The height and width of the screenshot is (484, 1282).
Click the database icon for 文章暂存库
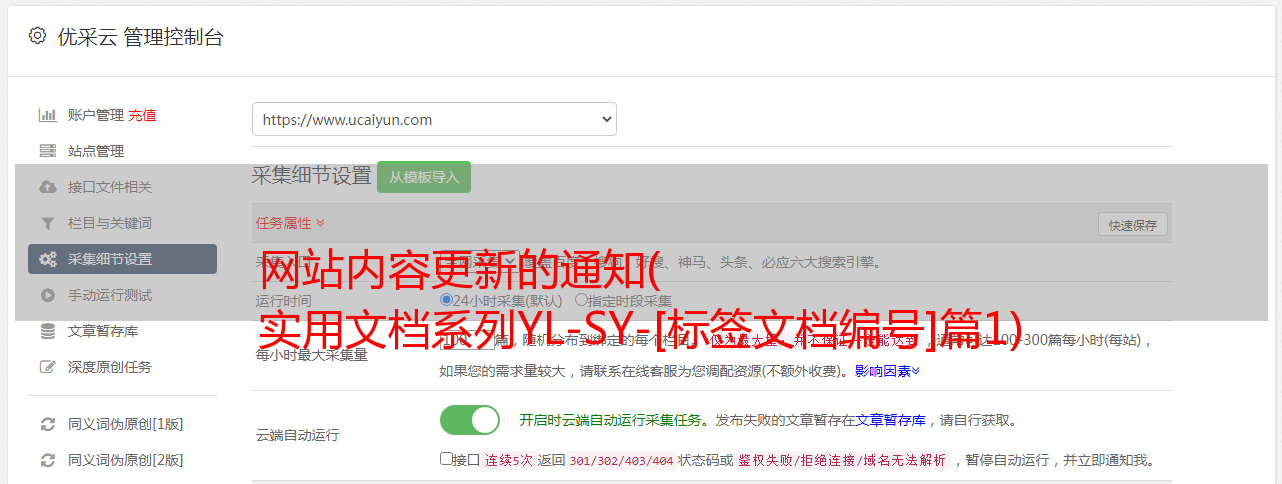click(x=47, y=331)
